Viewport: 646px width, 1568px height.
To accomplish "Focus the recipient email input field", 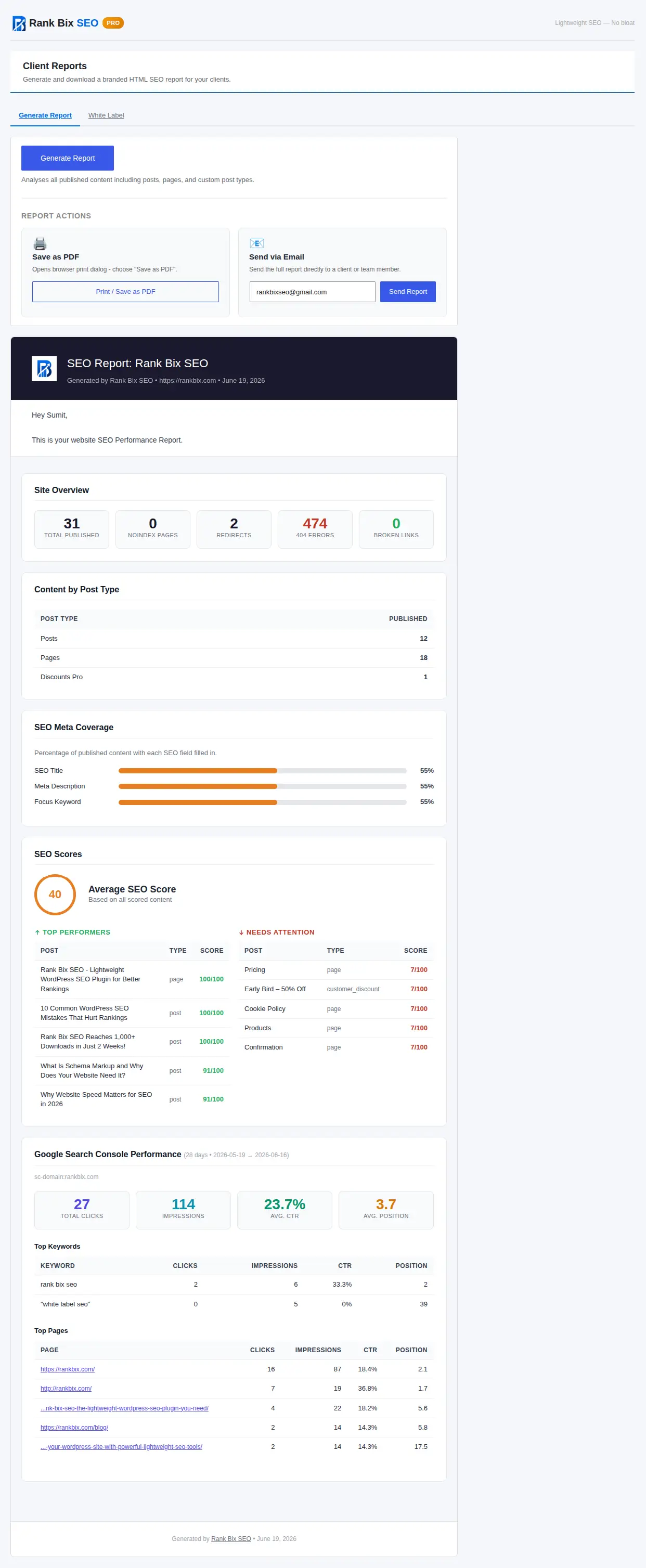I will pos(313,292).
